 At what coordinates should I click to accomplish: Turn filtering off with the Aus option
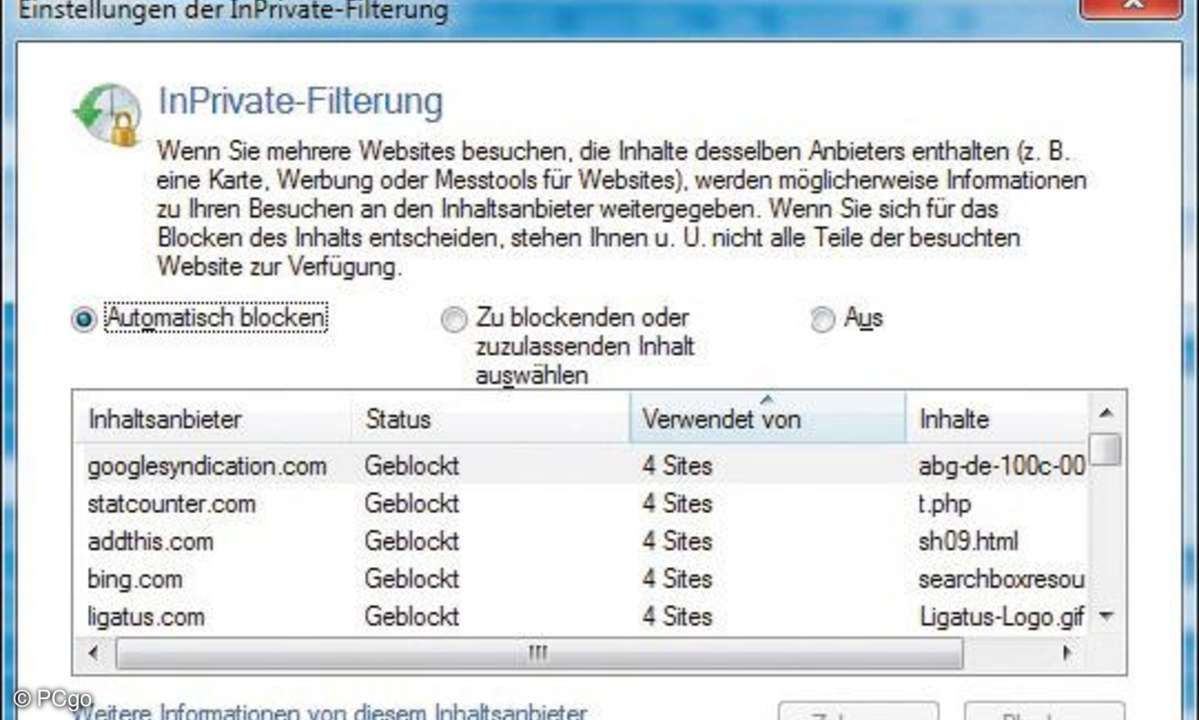[823, 319]
